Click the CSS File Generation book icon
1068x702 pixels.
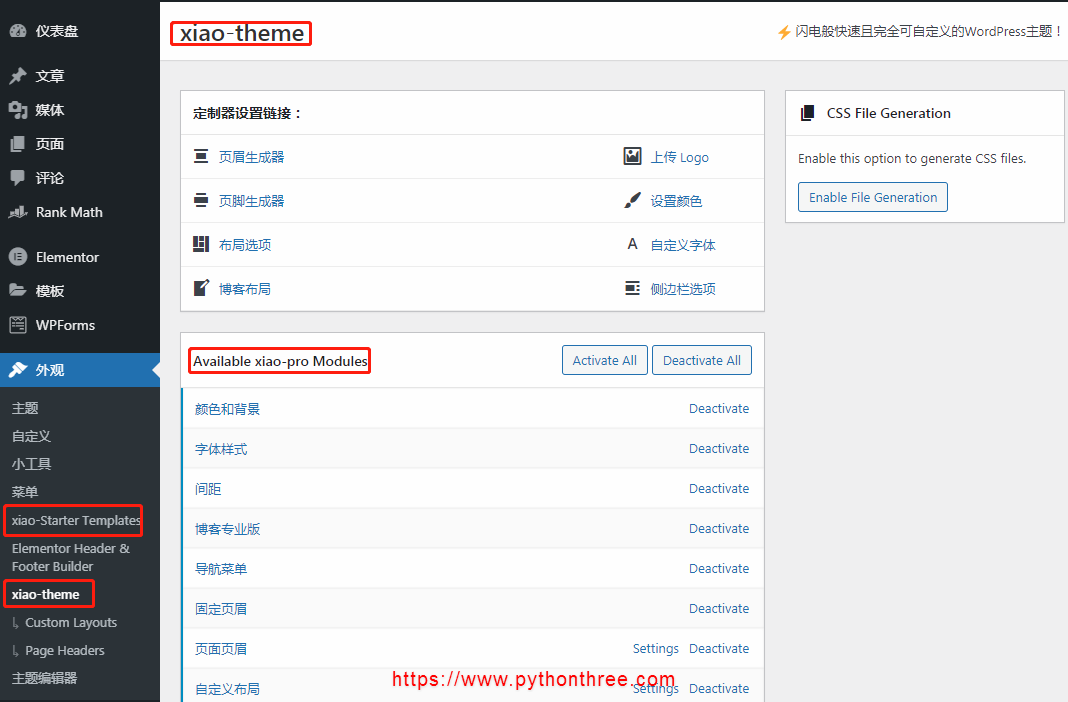(807, 113)
